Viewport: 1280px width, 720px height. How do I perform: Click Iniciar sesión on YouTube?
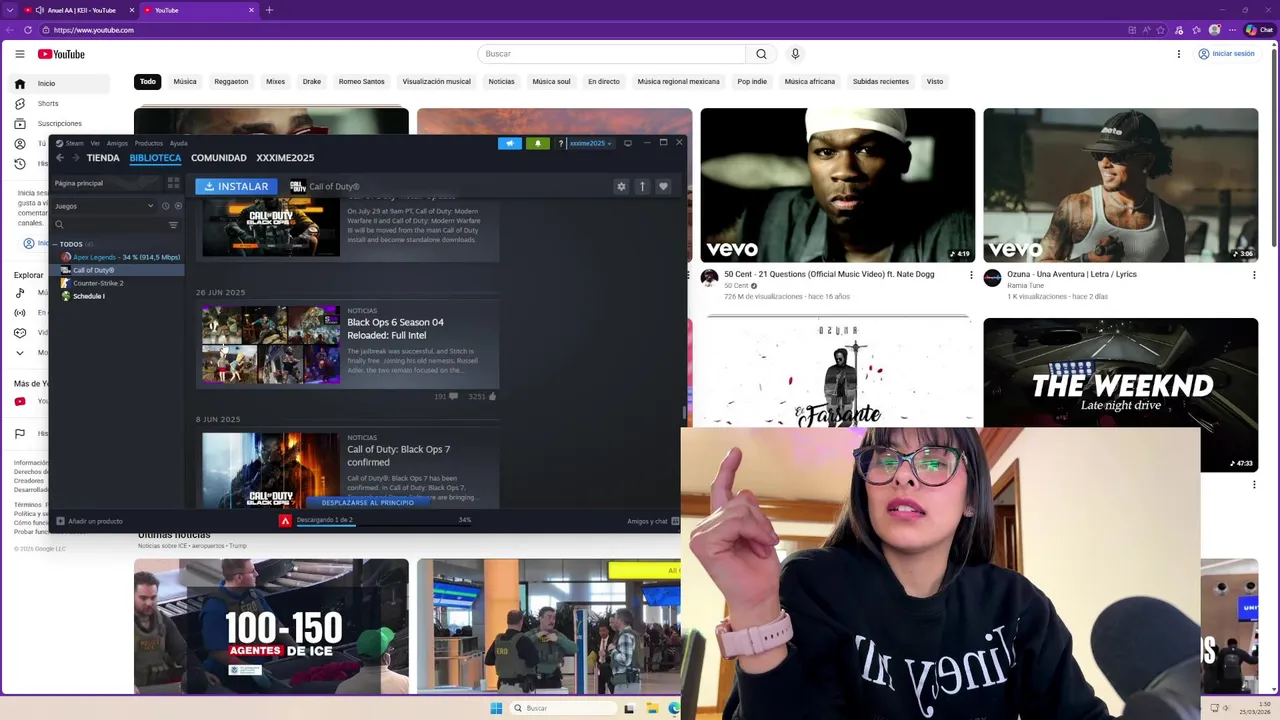(1226, 54)
